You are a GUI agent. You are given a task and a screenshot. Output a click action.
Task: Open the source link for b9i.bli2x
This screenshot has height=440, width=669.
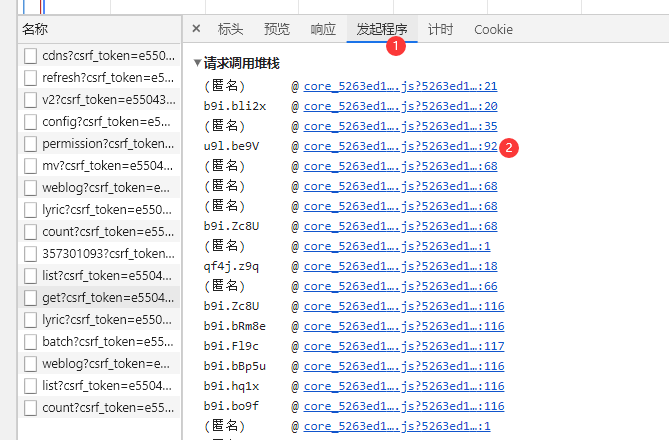pos(400,106)
